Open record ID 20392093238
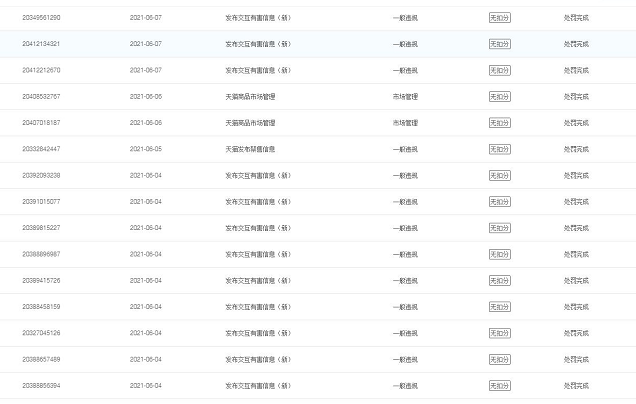The height and width of the screenshot is (404, 636). pos(41,175)
